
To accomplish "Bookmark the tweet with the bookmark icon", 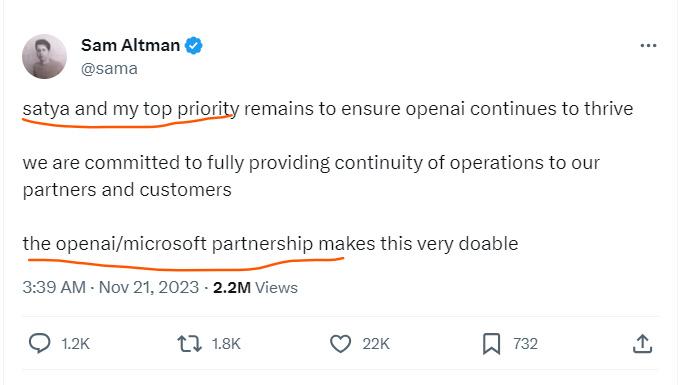I will 491,343.
